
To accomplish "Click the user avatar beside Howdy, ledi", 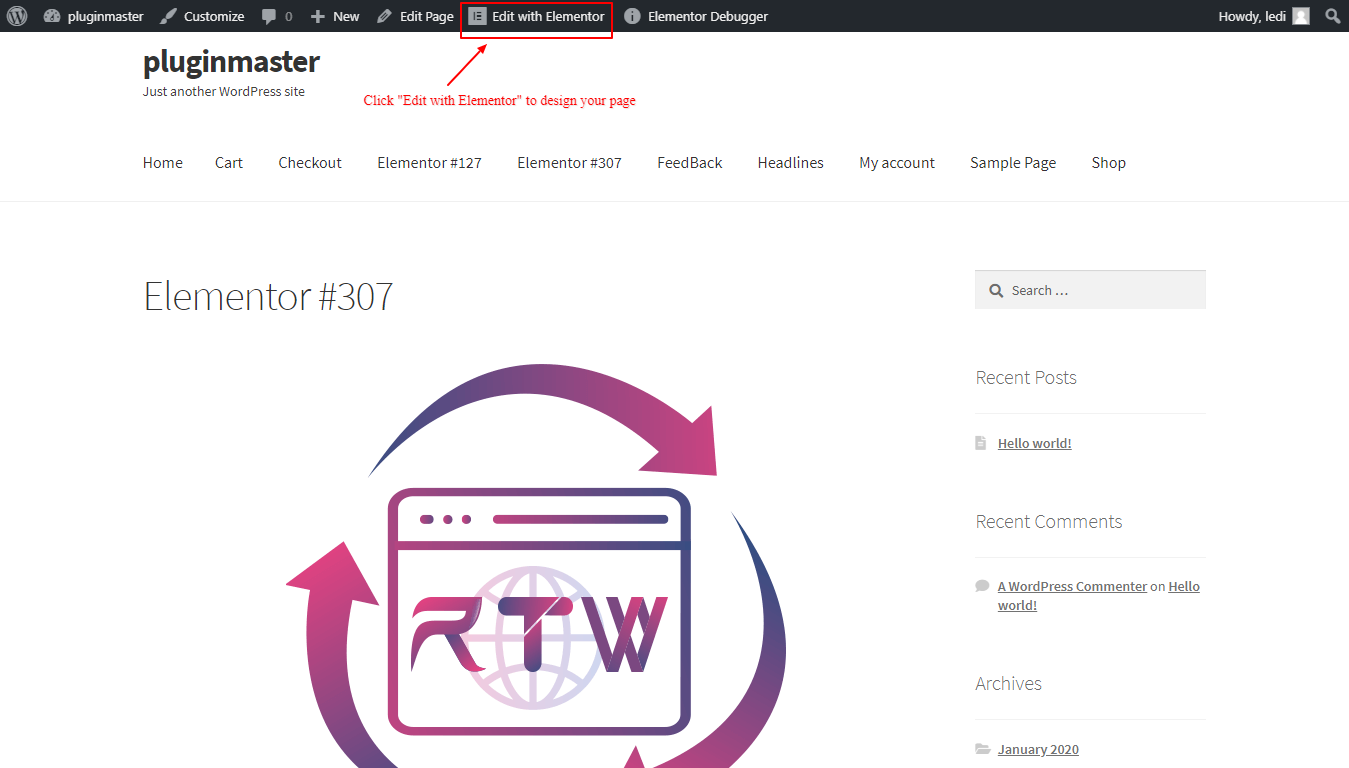I will pos(1300,16).
